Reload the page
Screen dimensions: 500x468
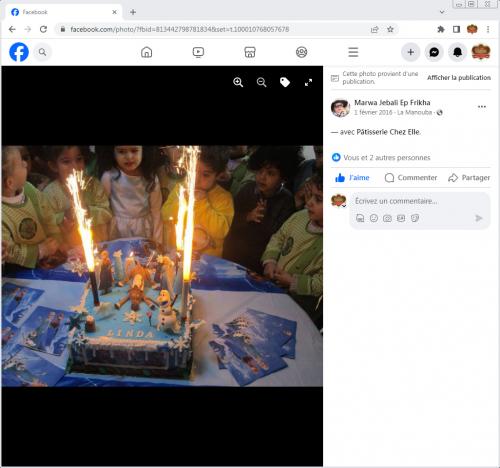(x=43, y=29)
